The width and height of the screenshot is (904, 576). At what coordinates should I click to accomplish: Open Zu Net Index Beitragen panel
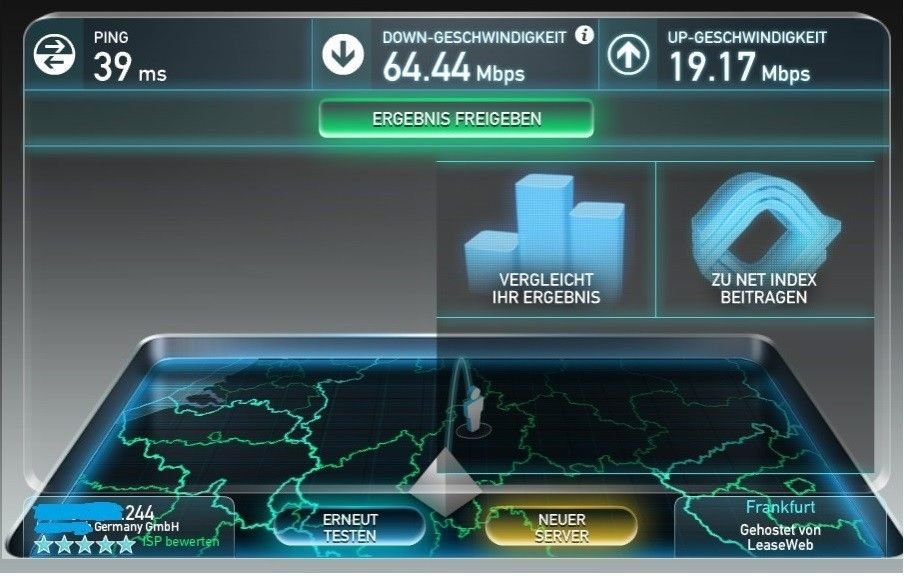point(765,239)
